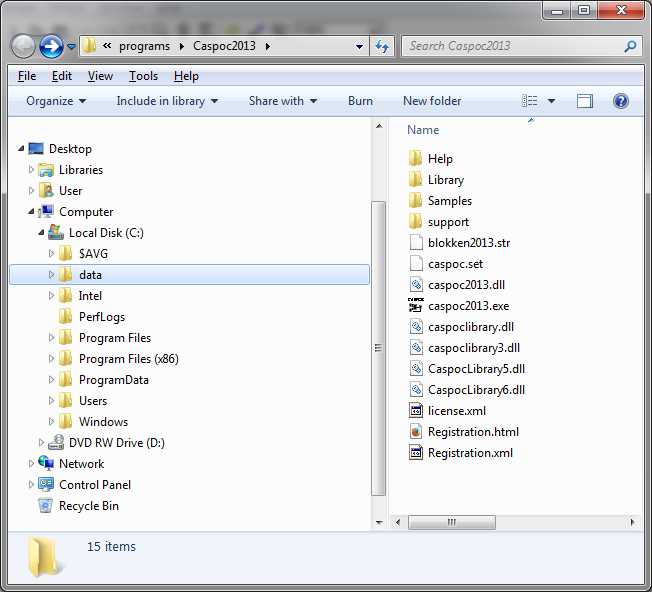Open the View menu

100,76
